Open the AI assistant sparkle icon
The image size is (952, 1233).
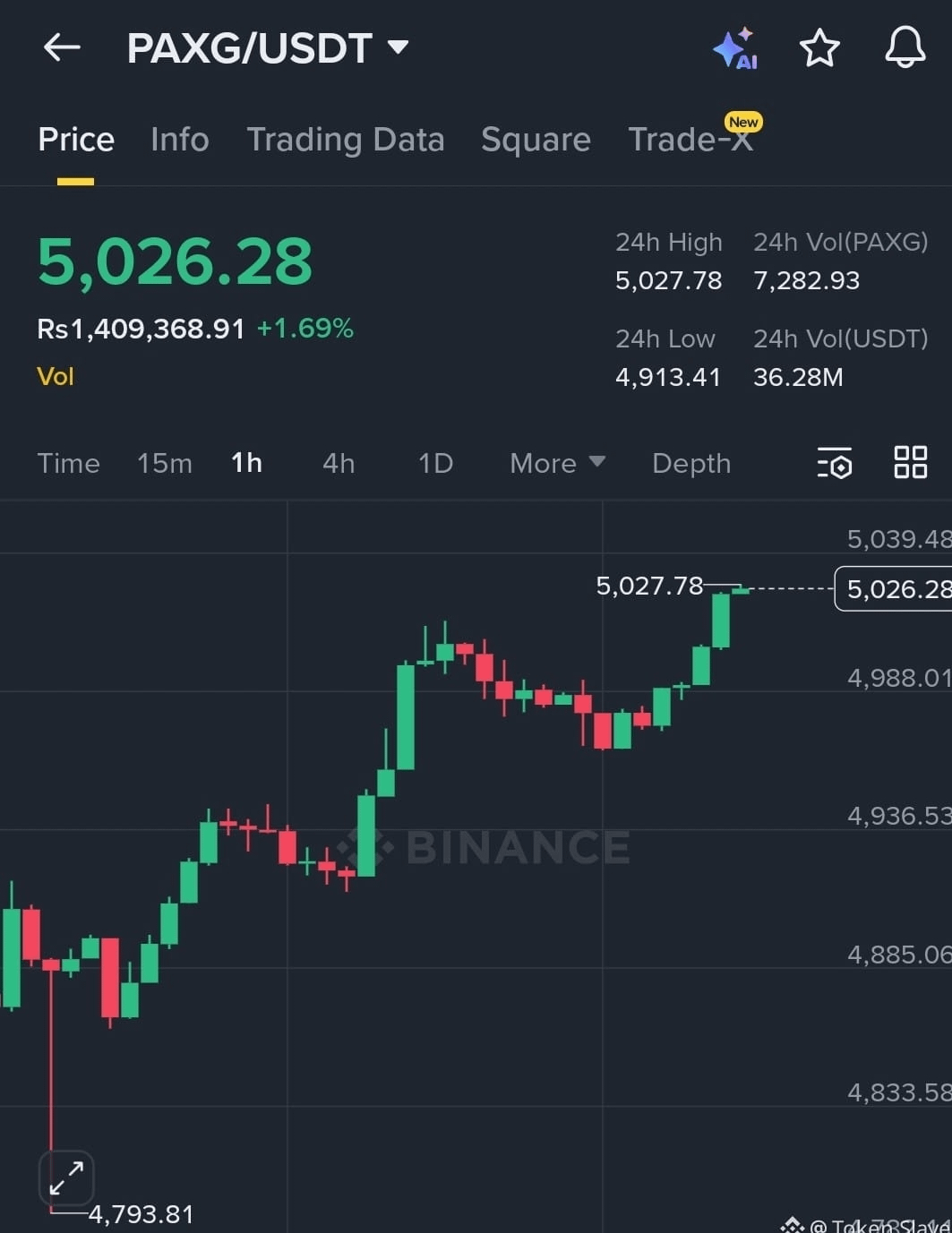(735, 48)
